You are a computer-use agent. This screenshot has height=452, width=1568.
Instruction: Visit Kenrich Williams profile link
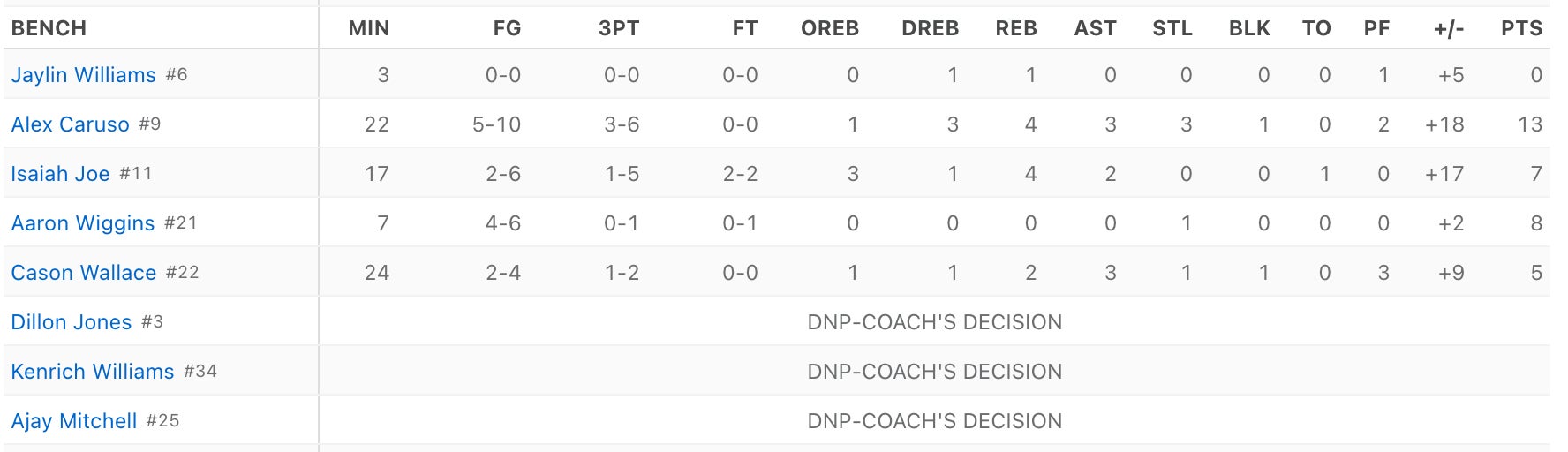click(92, 372)
